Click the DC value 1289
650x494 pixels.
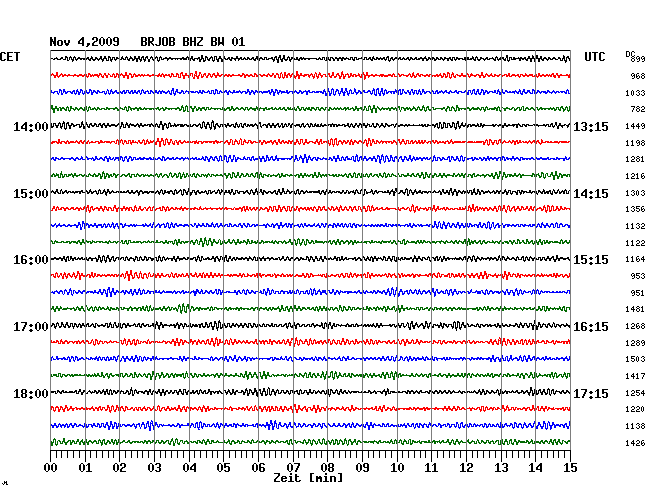635,343
